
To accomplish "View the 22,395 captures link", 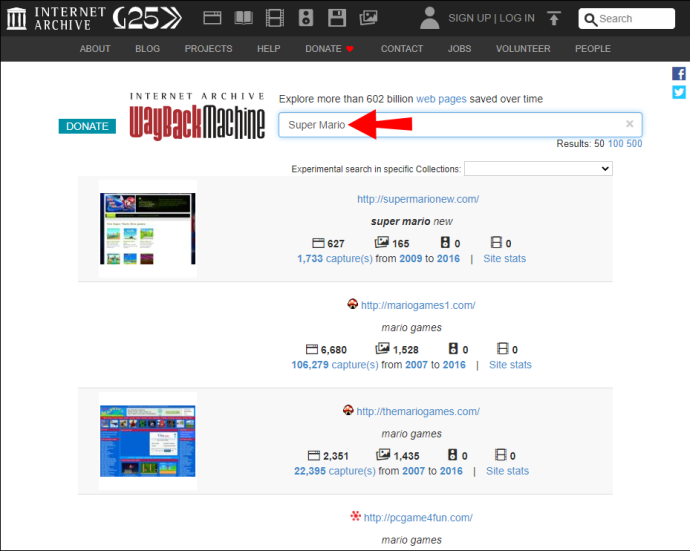I will (x=335, y=471).
